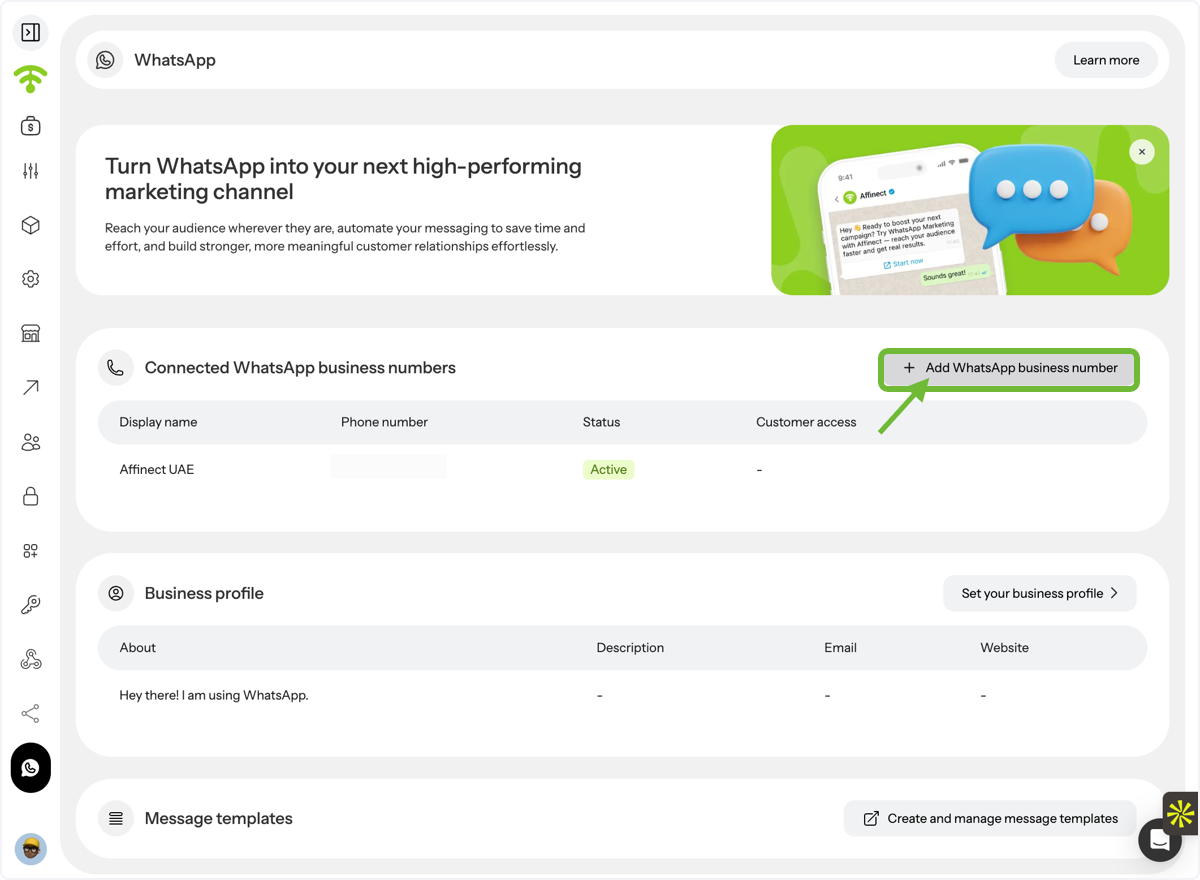Expand the sidebar panel toggle icon
Image resolution: width=1200 pixels, height=880 pixels.
(x=31, y=33)
